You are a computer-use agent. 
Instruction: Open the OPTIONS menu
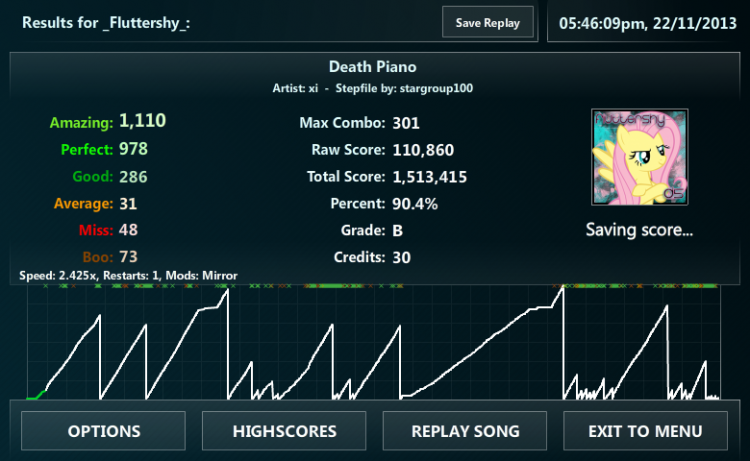pos(104,431)
